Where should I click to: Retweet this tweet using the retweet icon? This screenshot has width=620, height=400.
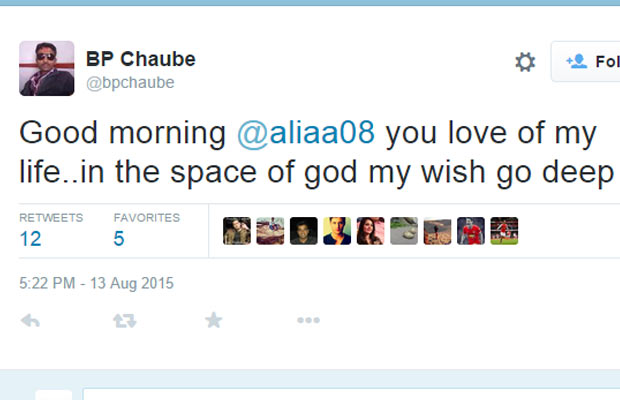pos(124,320)
